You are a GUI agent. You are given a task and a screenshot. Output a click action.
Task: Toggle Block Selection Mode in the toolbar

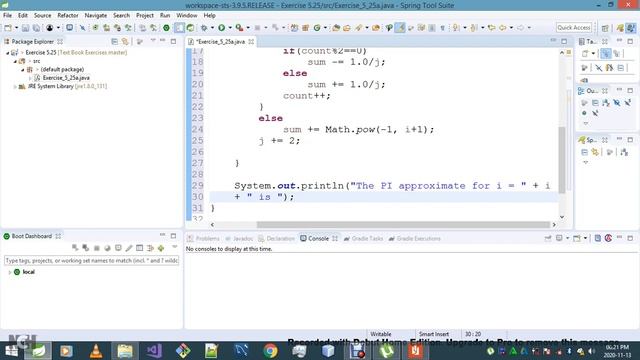432,28
